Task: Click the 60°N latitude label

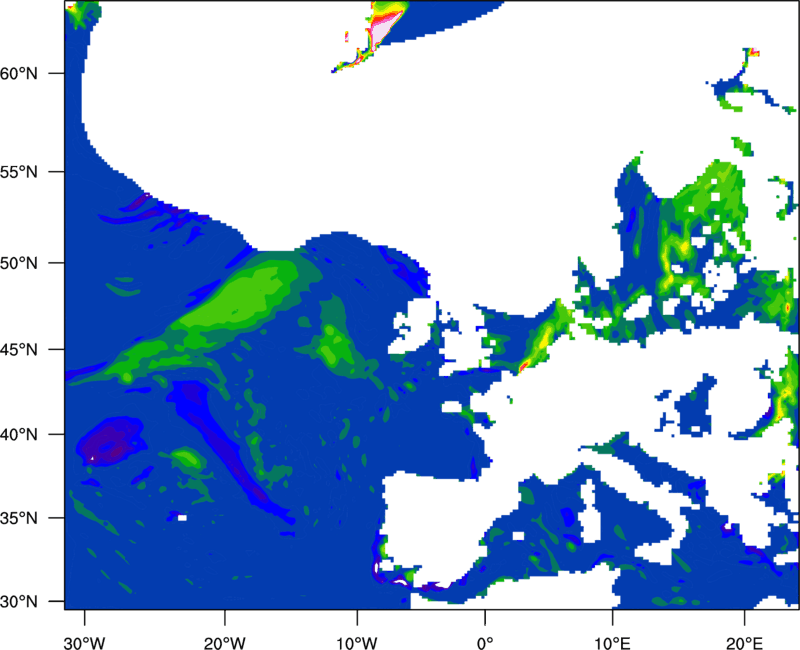Action: 19,73
